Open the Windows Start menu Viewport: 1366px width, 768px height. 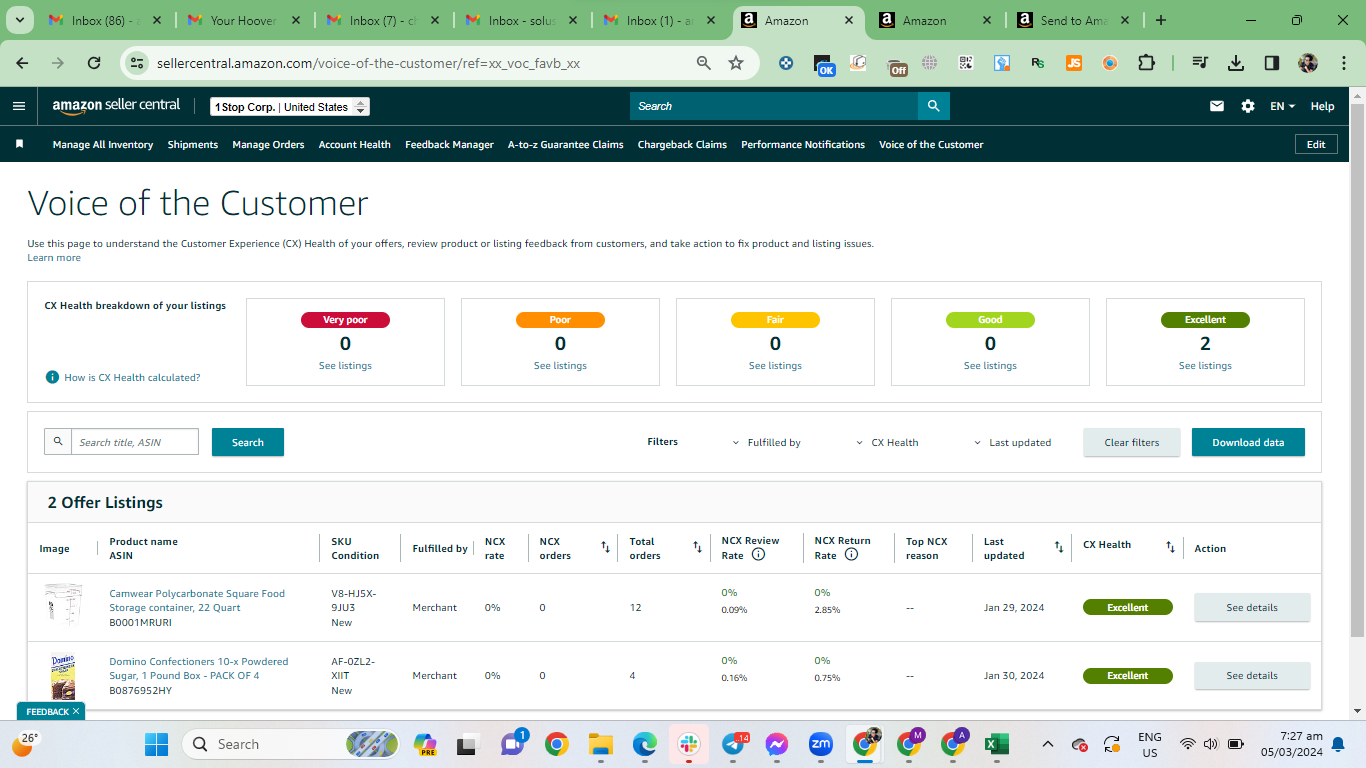[157, 744]
